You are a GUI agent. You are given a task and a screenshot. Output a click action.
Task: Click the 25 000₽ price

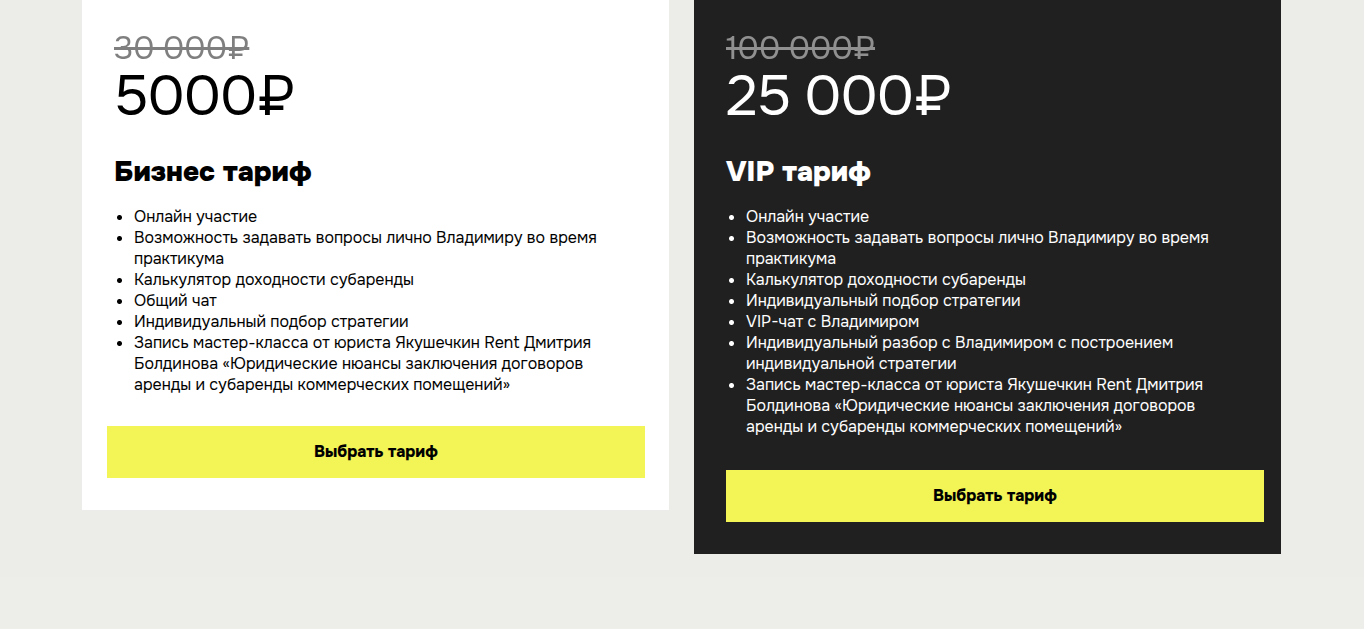pos(838,96)
